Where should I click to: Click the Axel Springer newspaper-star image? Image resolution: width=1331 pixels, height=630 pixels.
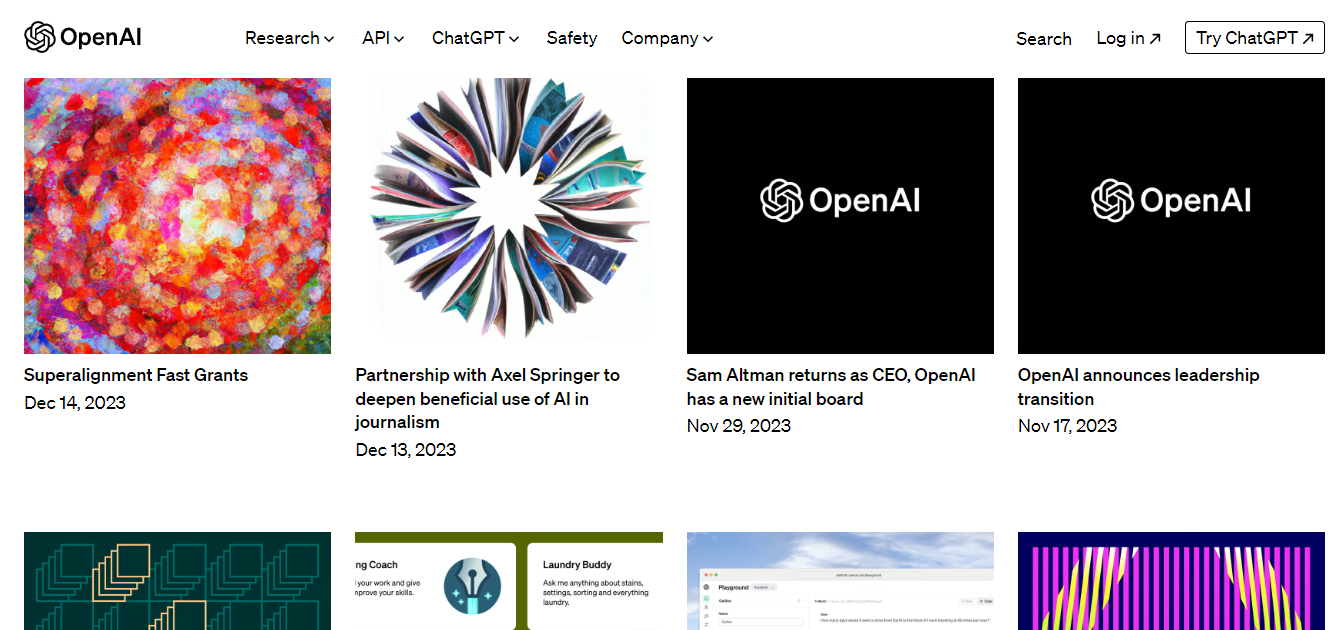pyautogui.click(x=508, y=216)
